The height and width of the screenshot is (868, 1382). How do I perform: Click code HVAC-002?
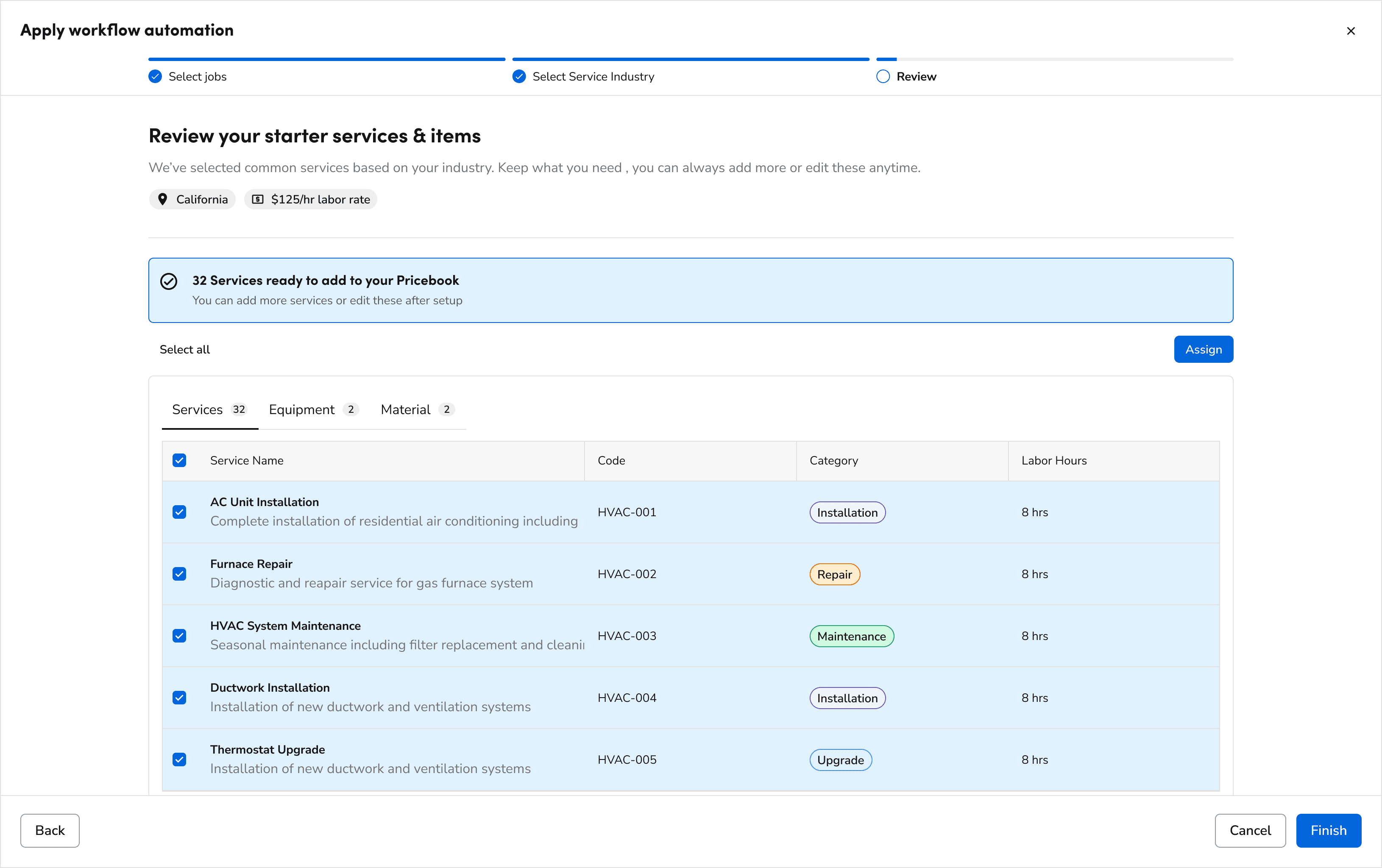(627, 574)
